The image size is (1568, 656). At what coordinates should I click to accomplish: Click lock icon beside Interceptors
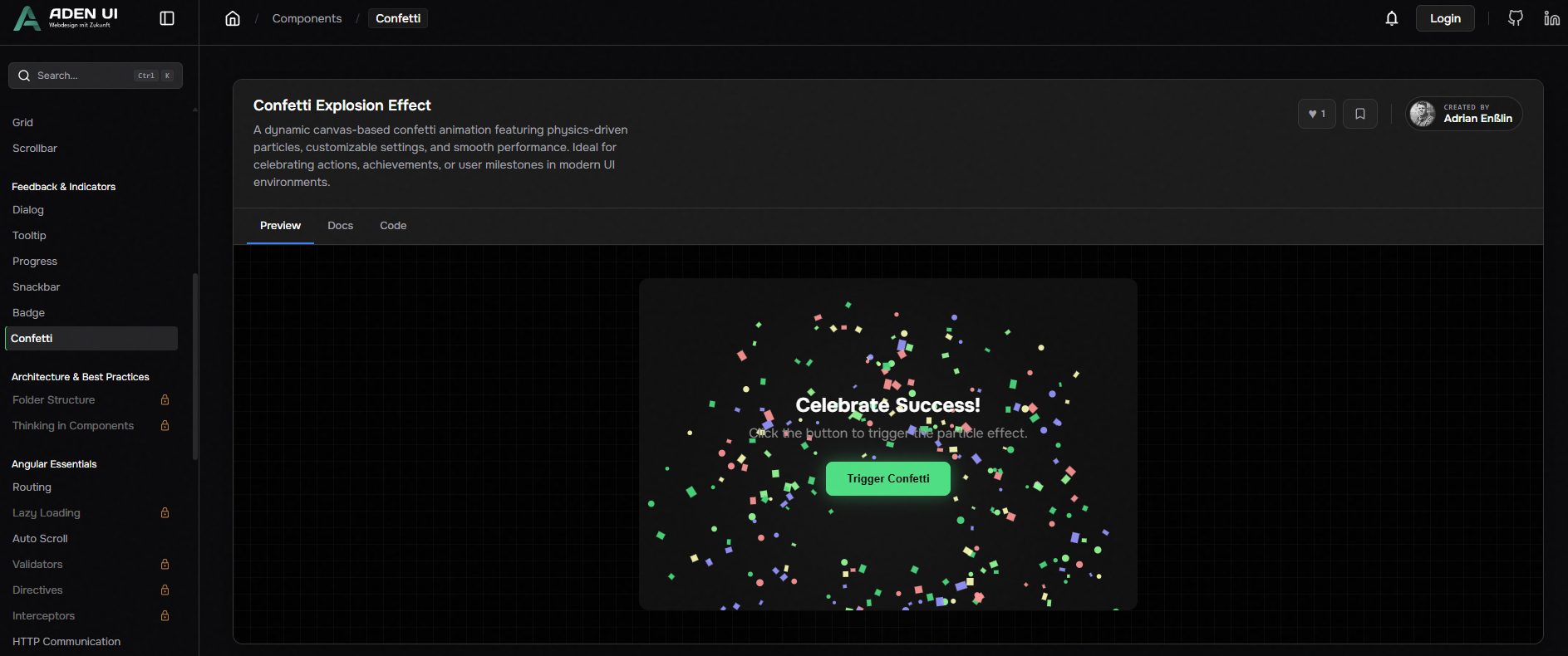pos(165,616)
